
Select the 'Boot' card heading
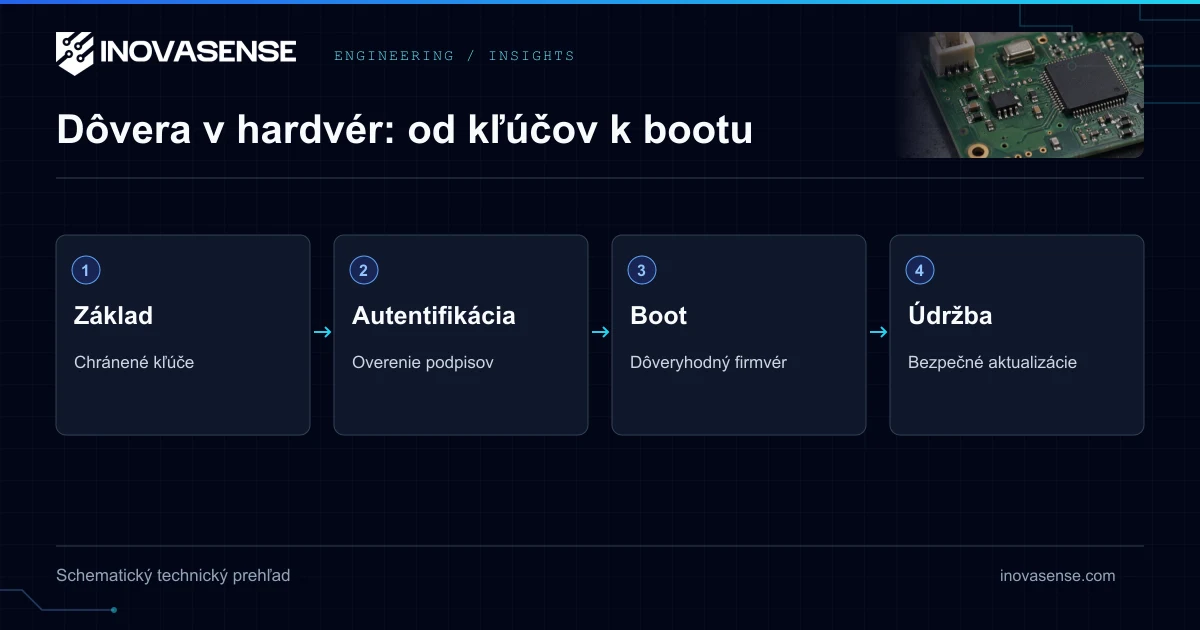pos(659,316)
